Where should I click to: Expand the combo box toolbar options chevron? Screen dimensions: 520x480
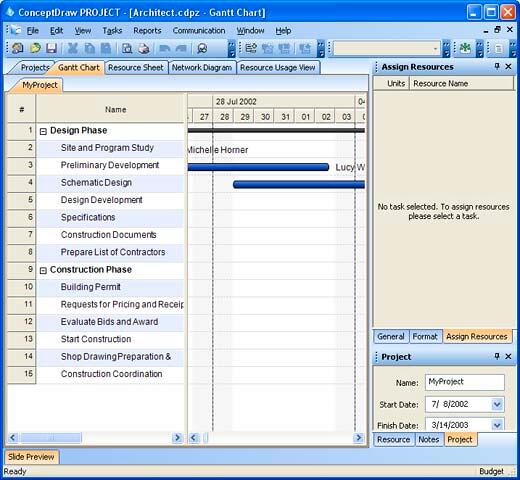pos(446,49)
